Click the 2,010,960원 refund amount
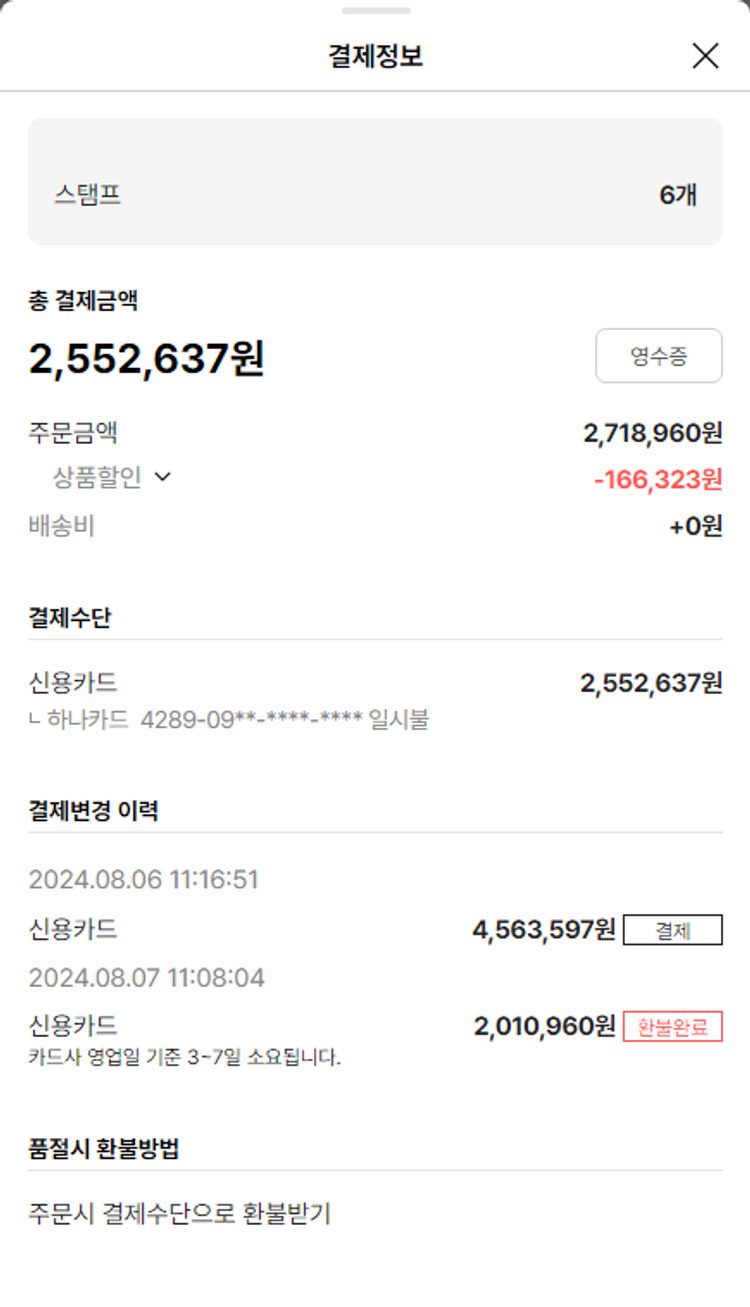The width and height of the screenshot is (750, 1307). pyautogui.click(x=544, y=1026)
